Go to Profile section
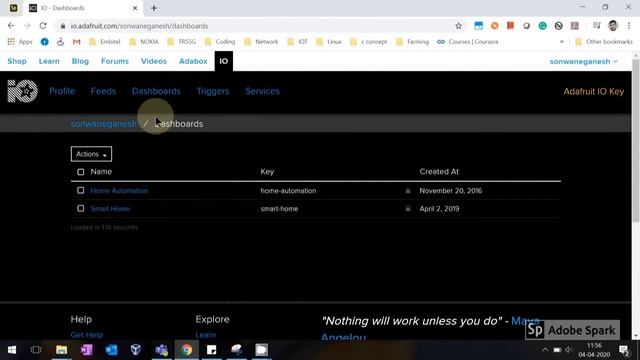This screenshot has height=360, width=640. (62, 91)
